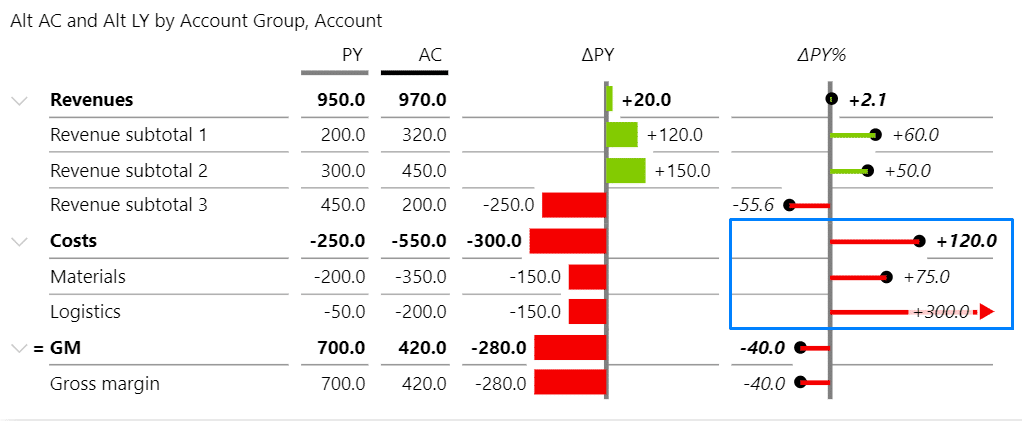The height and width of the screenshot is (421, 1022).
Task: Click the Revenues ΔPY% black dot marker
Action: point(831,99)
